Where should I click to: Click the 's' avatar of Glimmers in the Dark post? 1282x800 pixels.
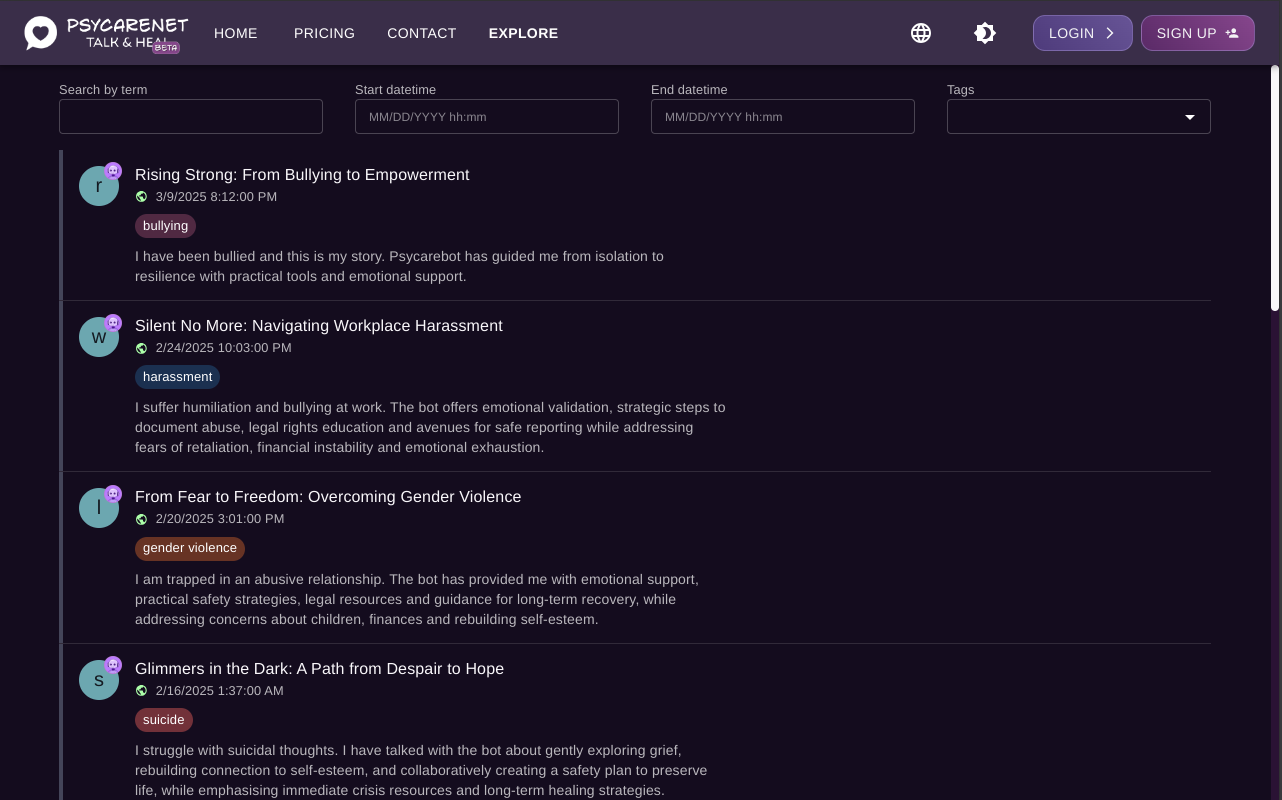point(99,680)
